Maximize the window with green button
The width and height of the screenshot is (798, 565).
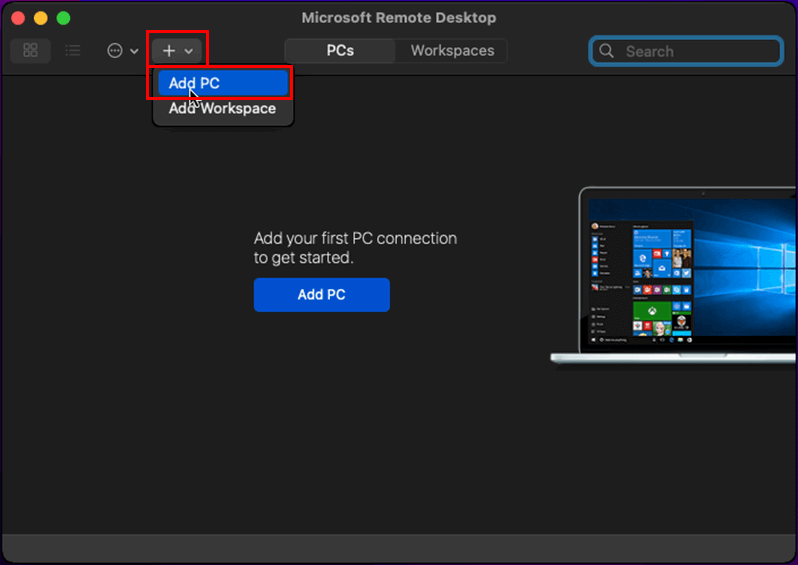[x=63, y=18]
